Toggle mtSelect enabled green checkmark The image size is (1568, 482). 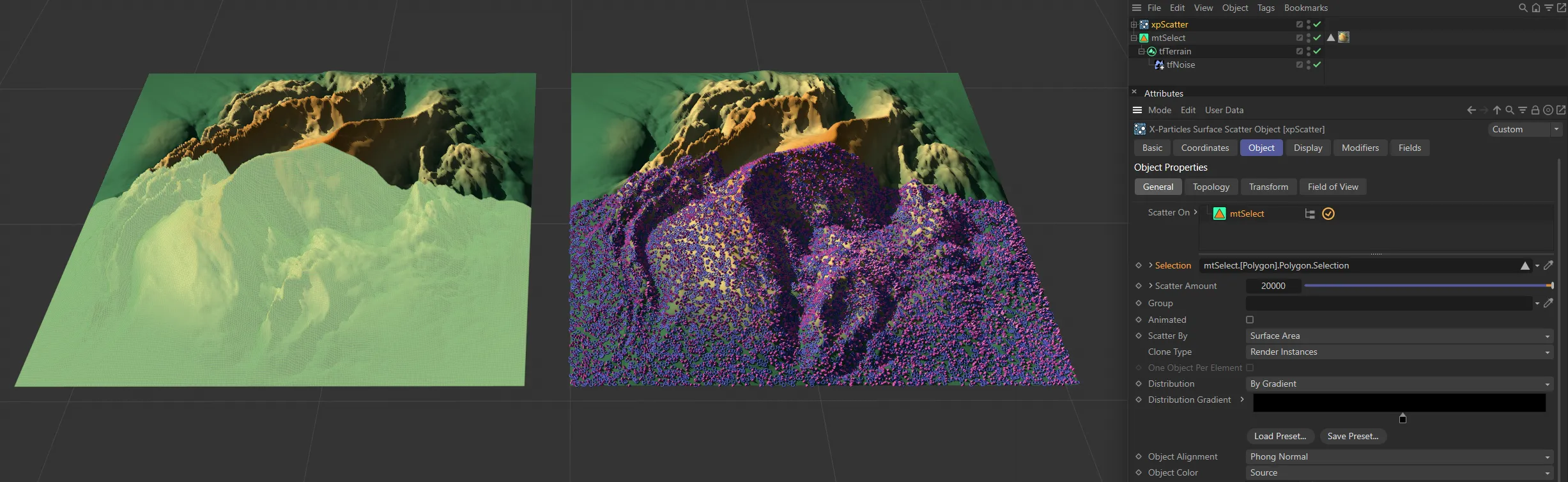[1317, 38]
